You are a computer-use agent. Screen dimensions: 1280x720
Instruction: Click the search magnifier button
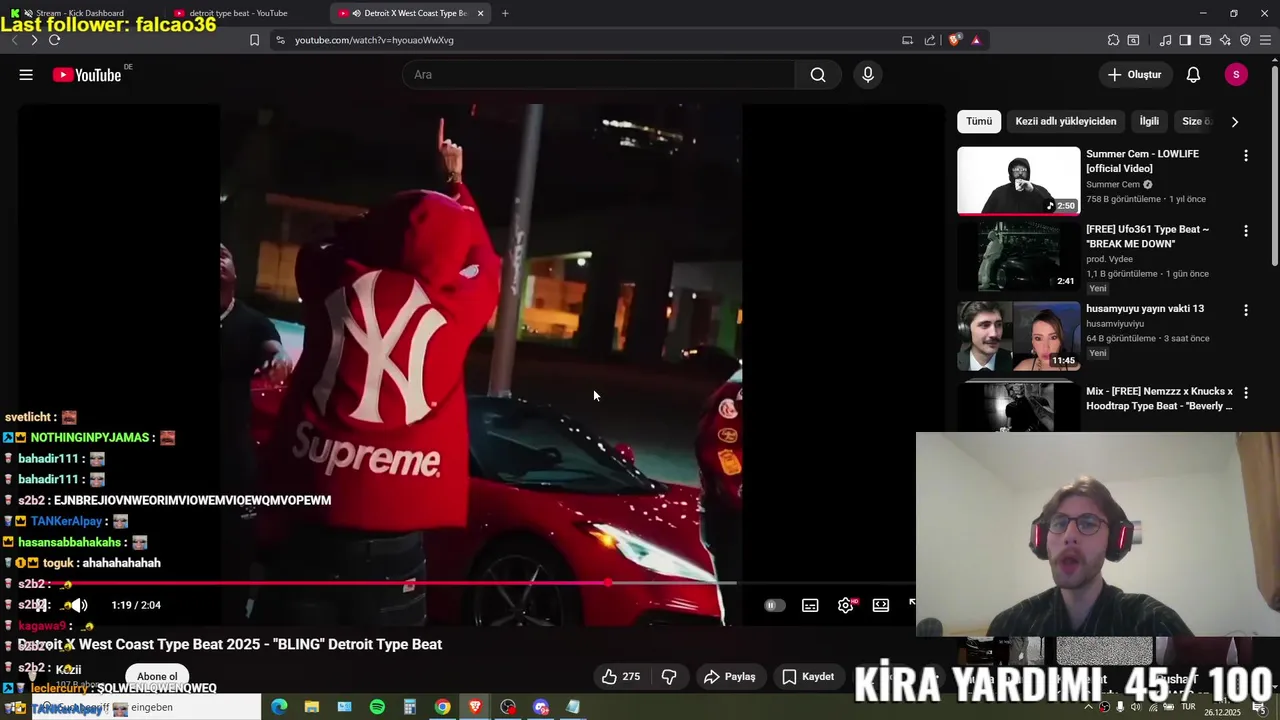pyautogui.click(x=818, y=75)
